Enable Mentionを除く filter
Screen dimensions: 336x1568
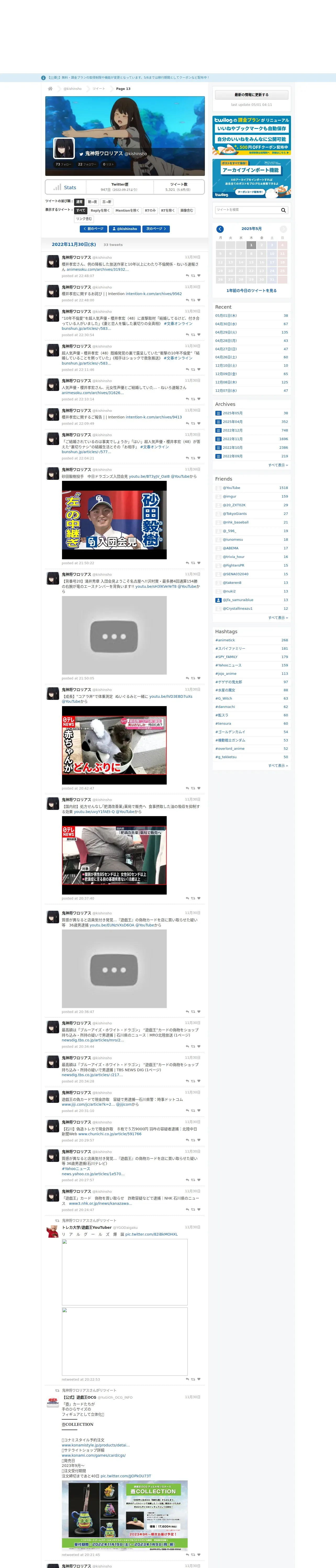(127, 211)
